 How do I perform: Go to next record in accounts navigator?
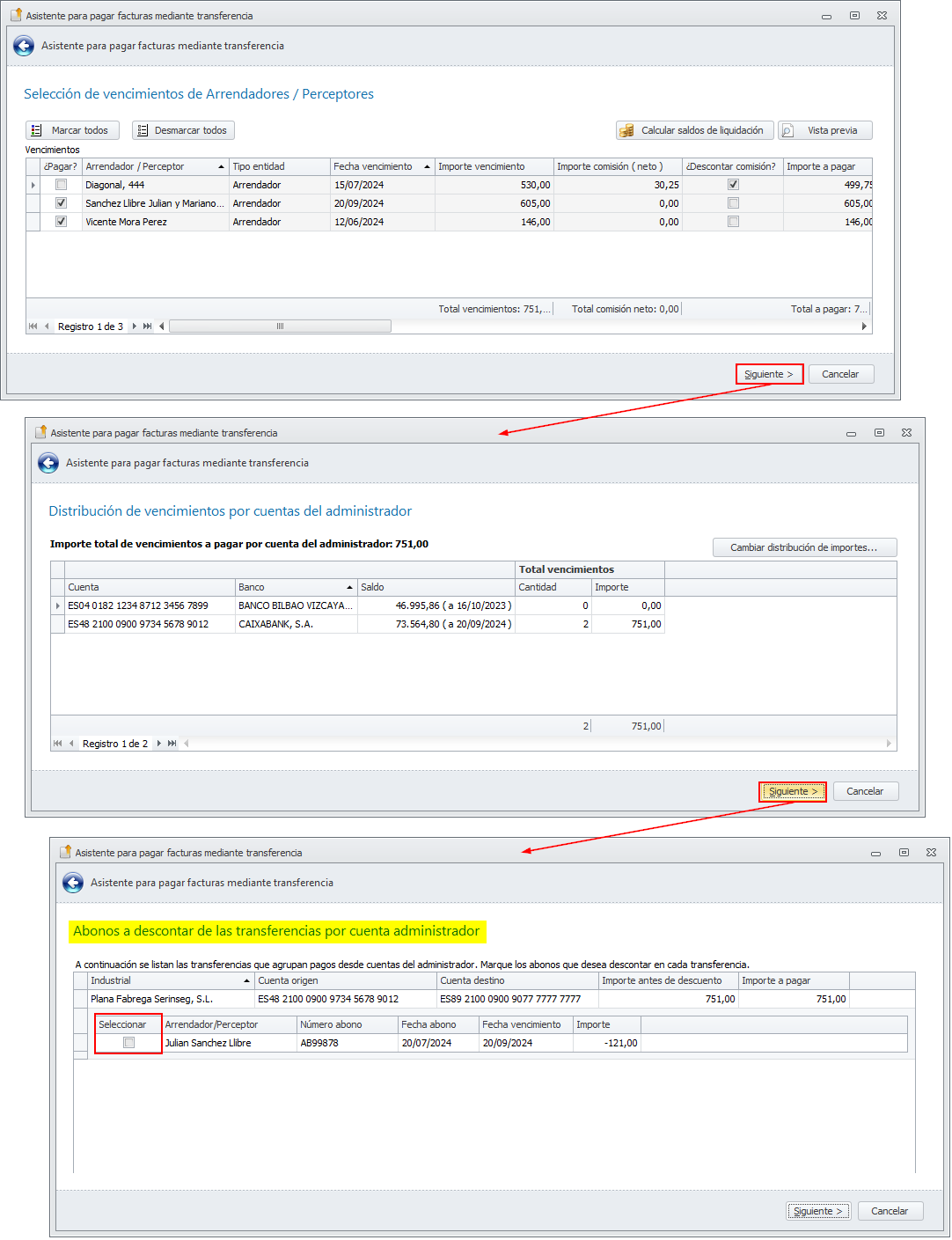158,744
